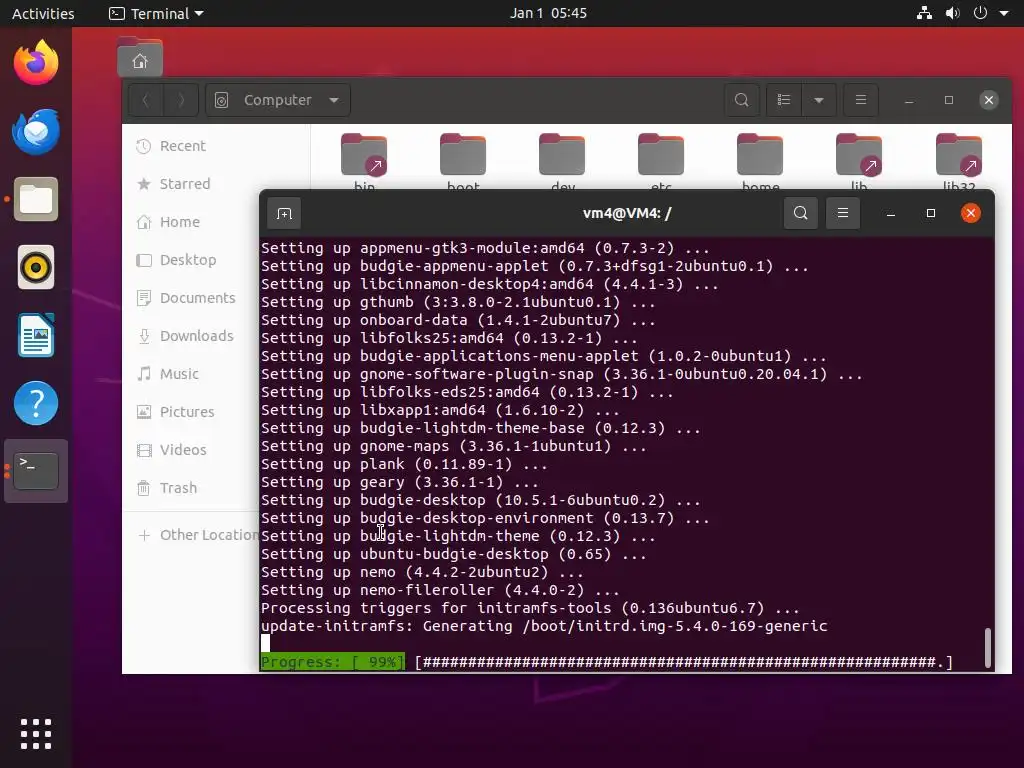Open a new terminal tab
The image size is (1024, 768).
[284, 214]
